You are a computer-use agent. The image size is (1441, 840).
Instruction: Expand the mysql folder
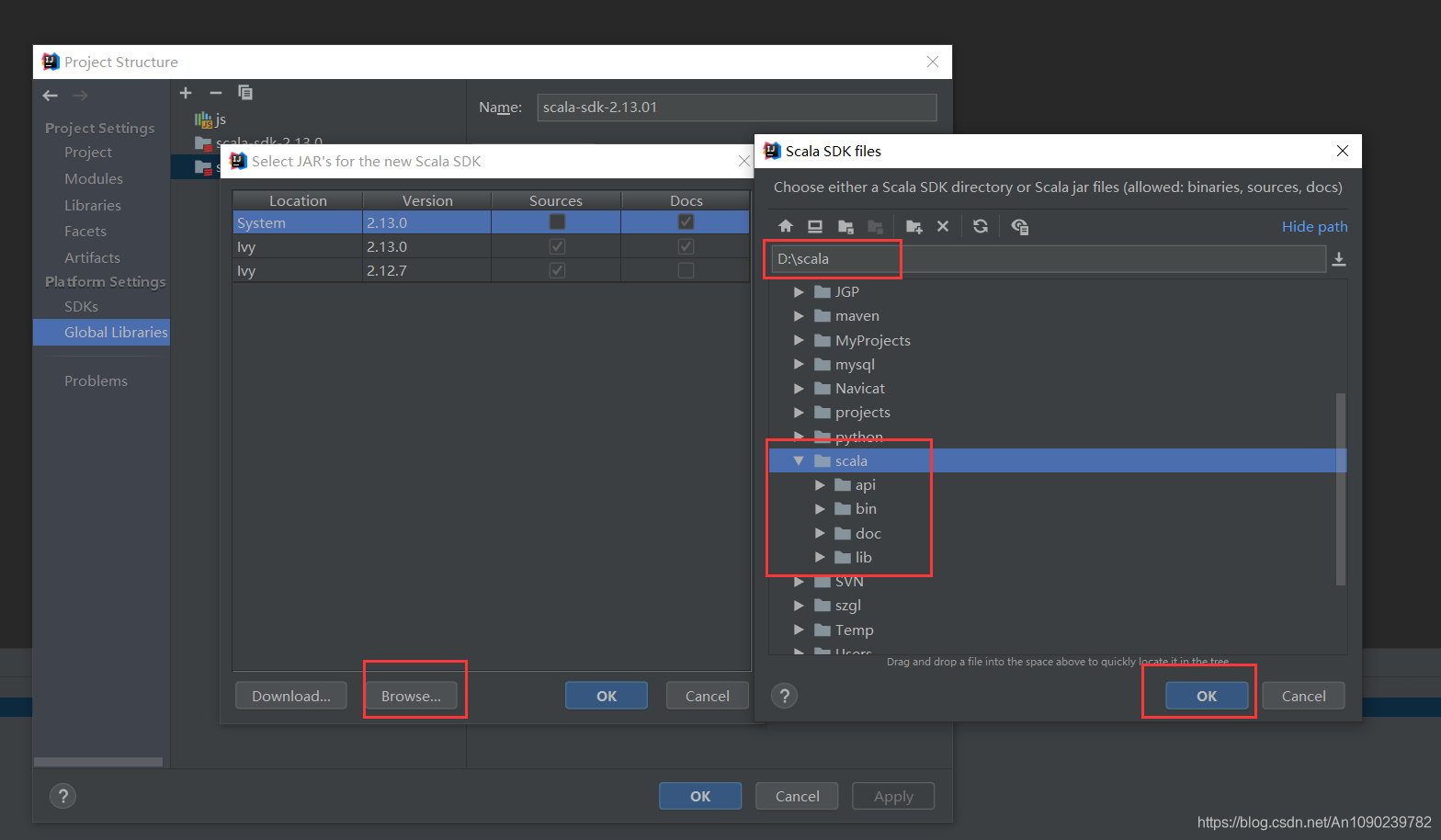coord(799,364)
